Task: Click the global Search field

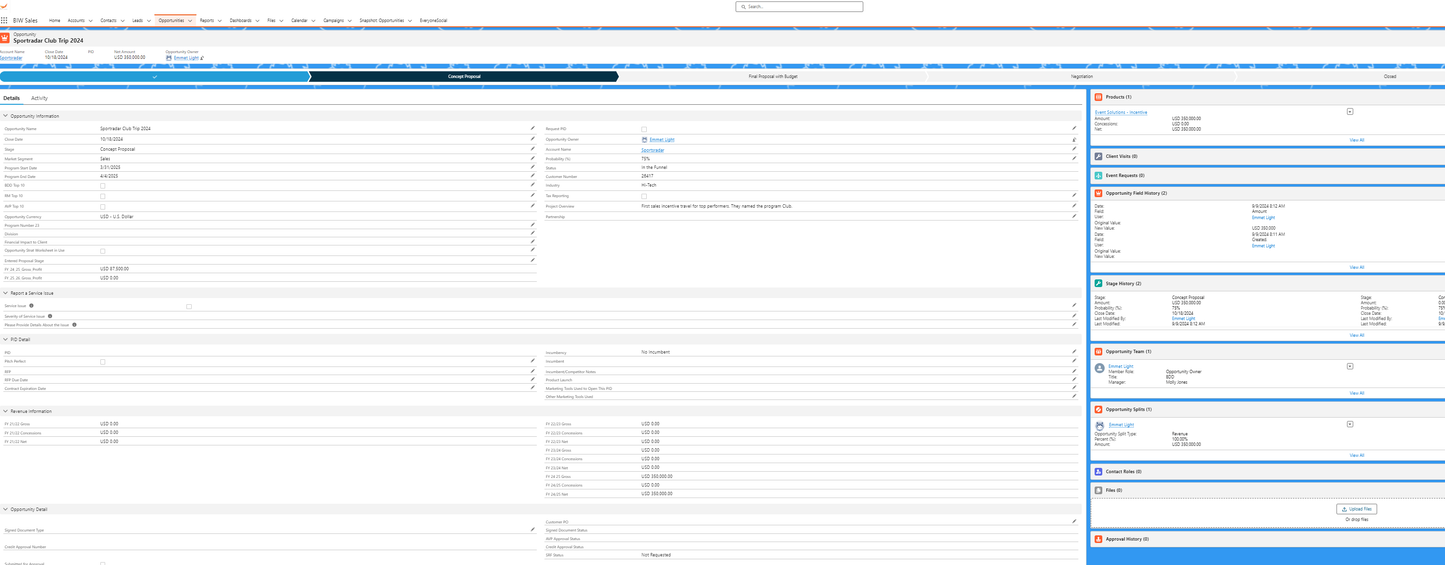Action: coord(800,6)
